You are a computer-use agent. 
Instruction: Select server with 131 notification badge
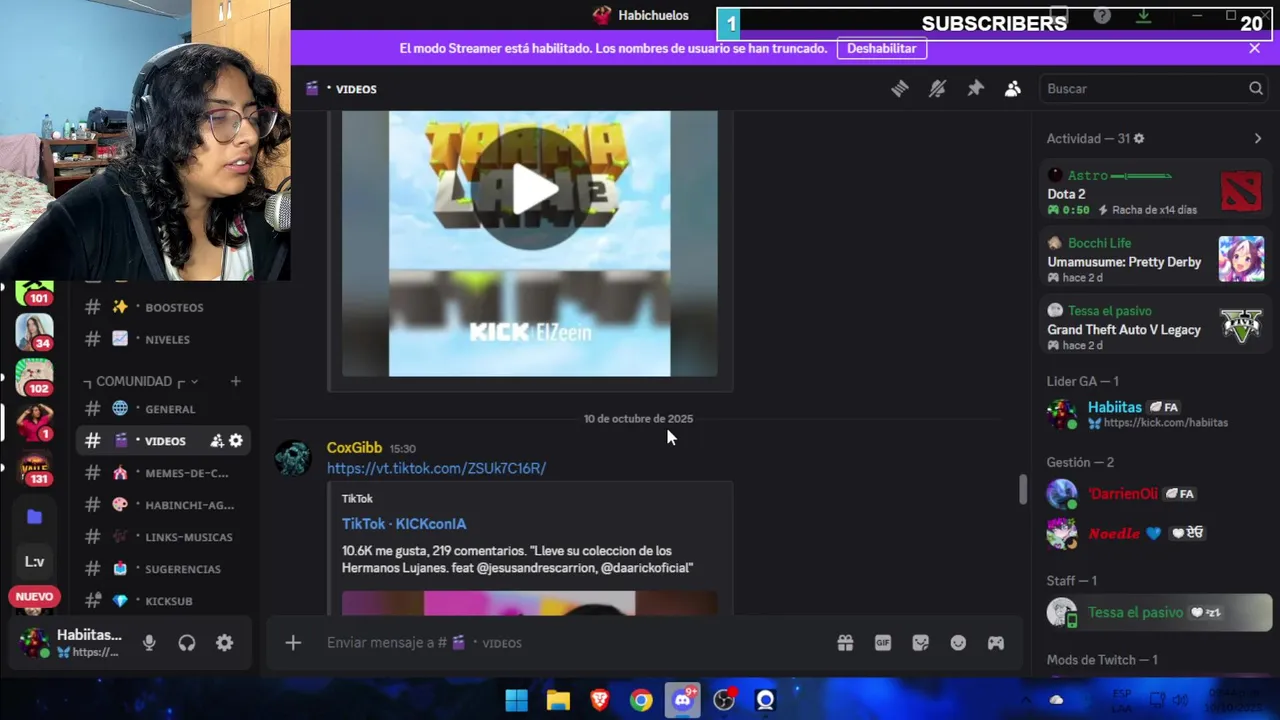[x=34, y=468]
